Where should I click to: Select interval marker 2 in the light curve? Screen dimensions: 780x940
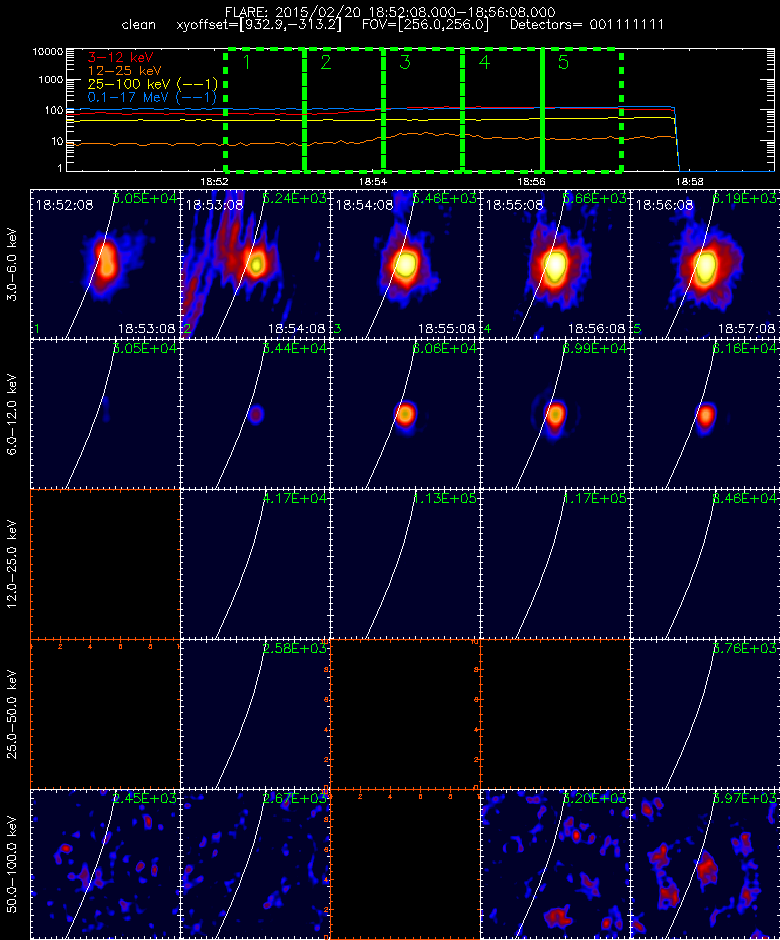326,62
